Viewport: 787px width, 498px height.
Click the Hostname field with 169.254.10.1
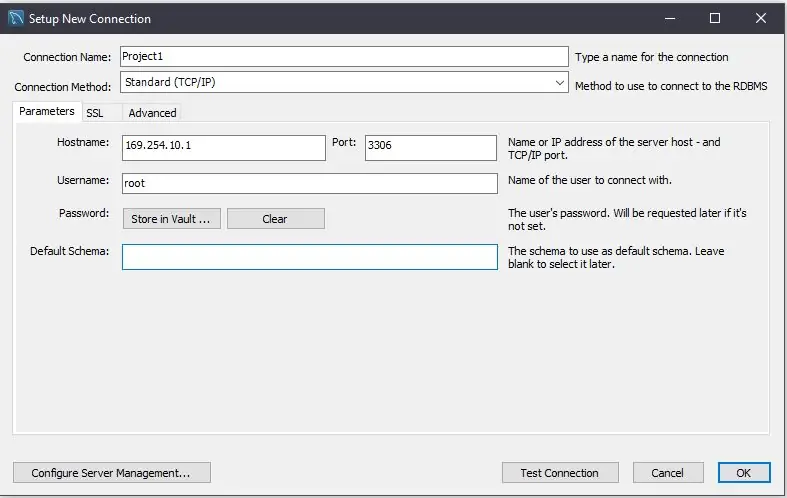tap(224, 148)
